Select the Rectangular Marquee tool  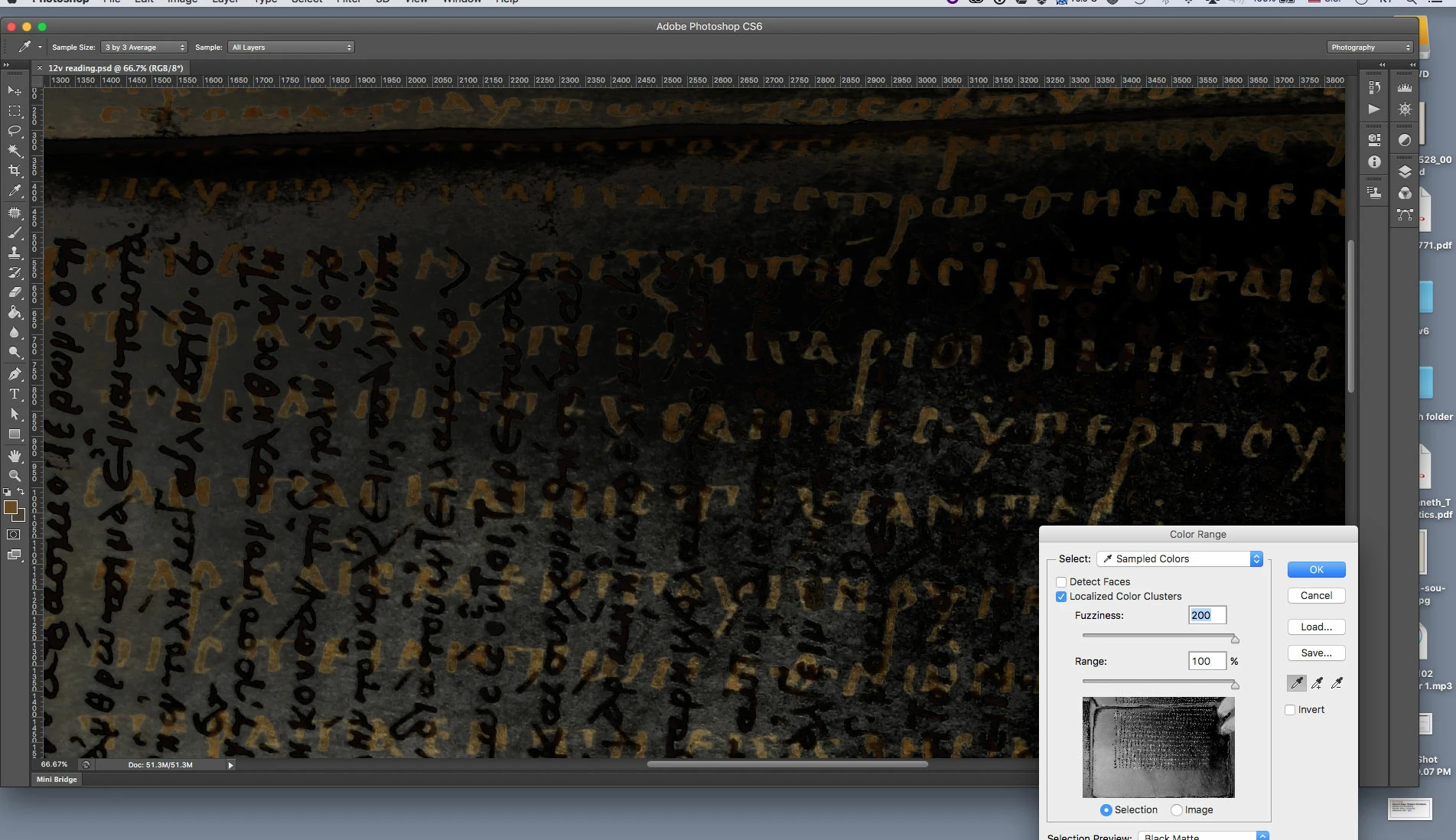(14, 111)
